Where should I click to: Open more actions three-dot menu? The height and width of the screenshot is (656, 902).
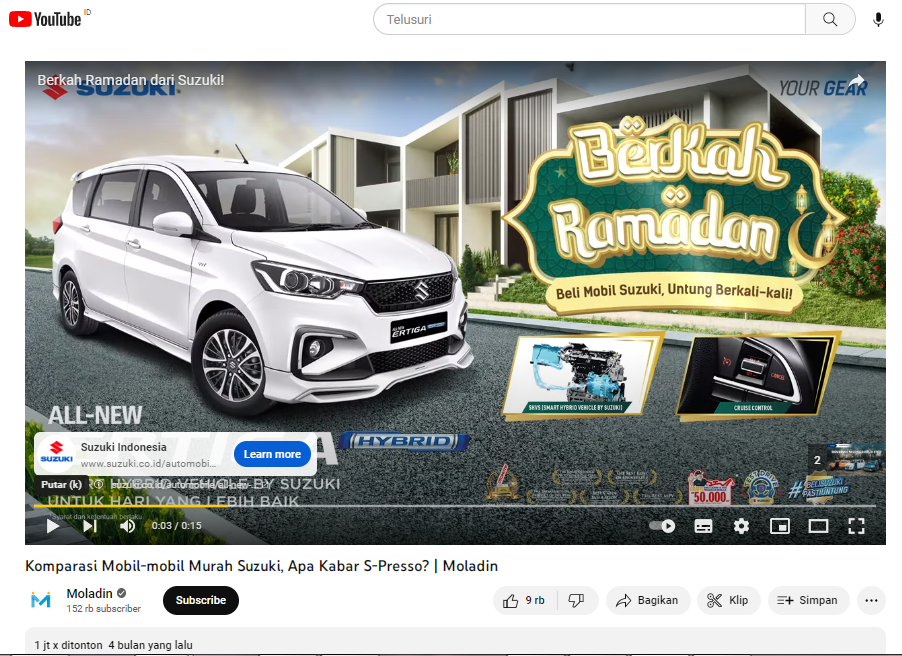pos(871,600)
